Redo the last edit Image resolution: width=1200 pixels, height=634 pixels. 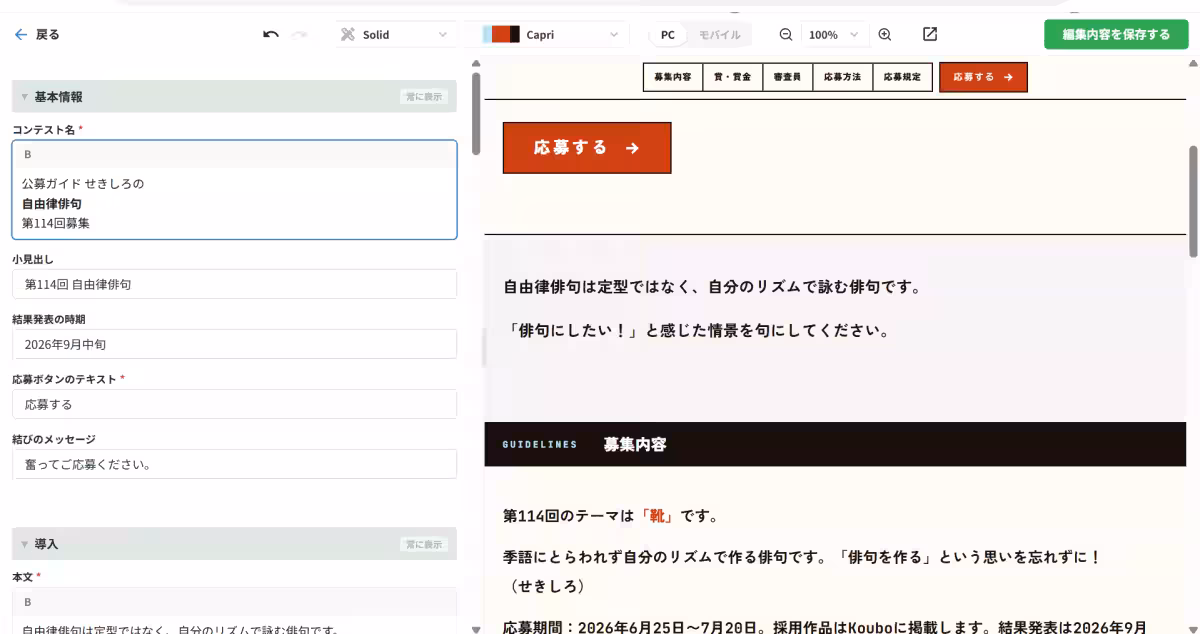coord(299,34)
